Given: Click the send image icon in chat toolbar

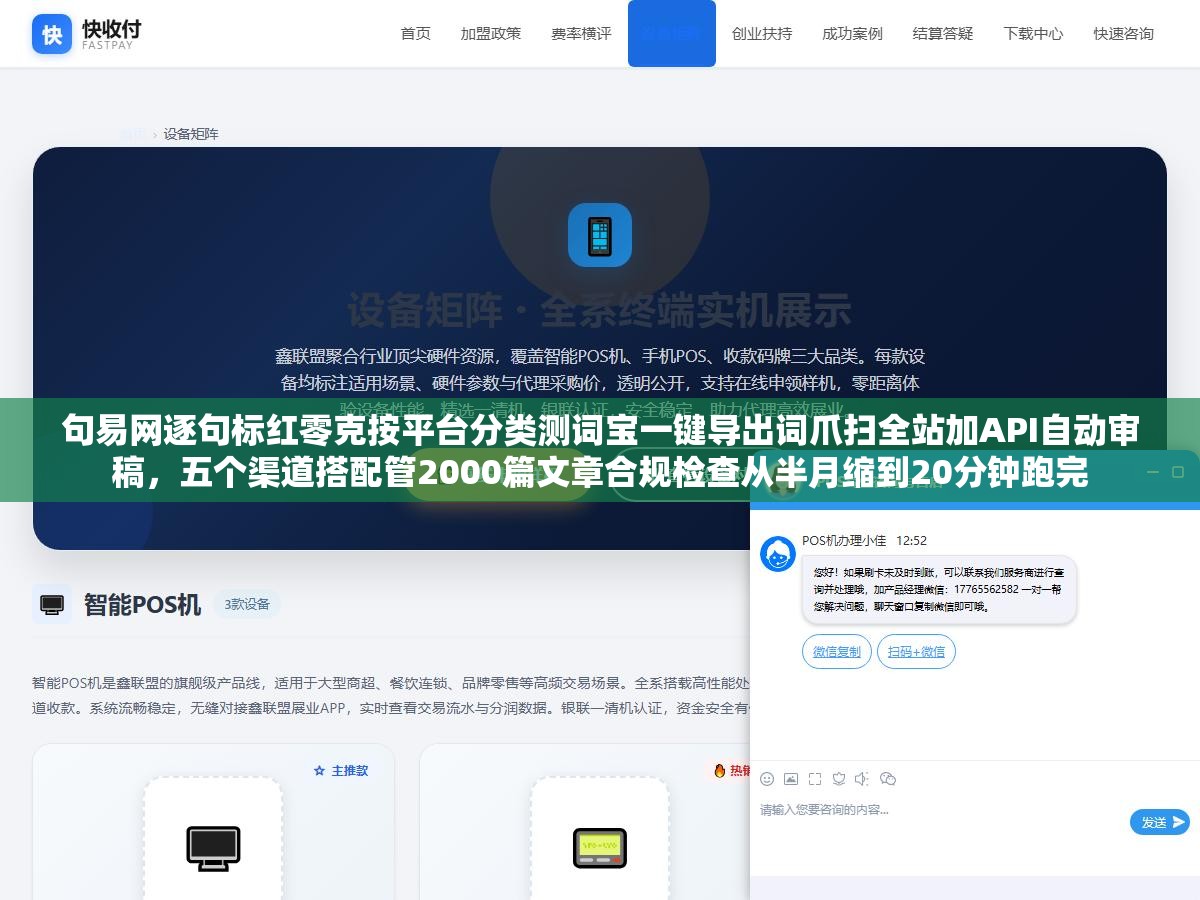Looking at the screenshot, I should (x=791, y=778).
